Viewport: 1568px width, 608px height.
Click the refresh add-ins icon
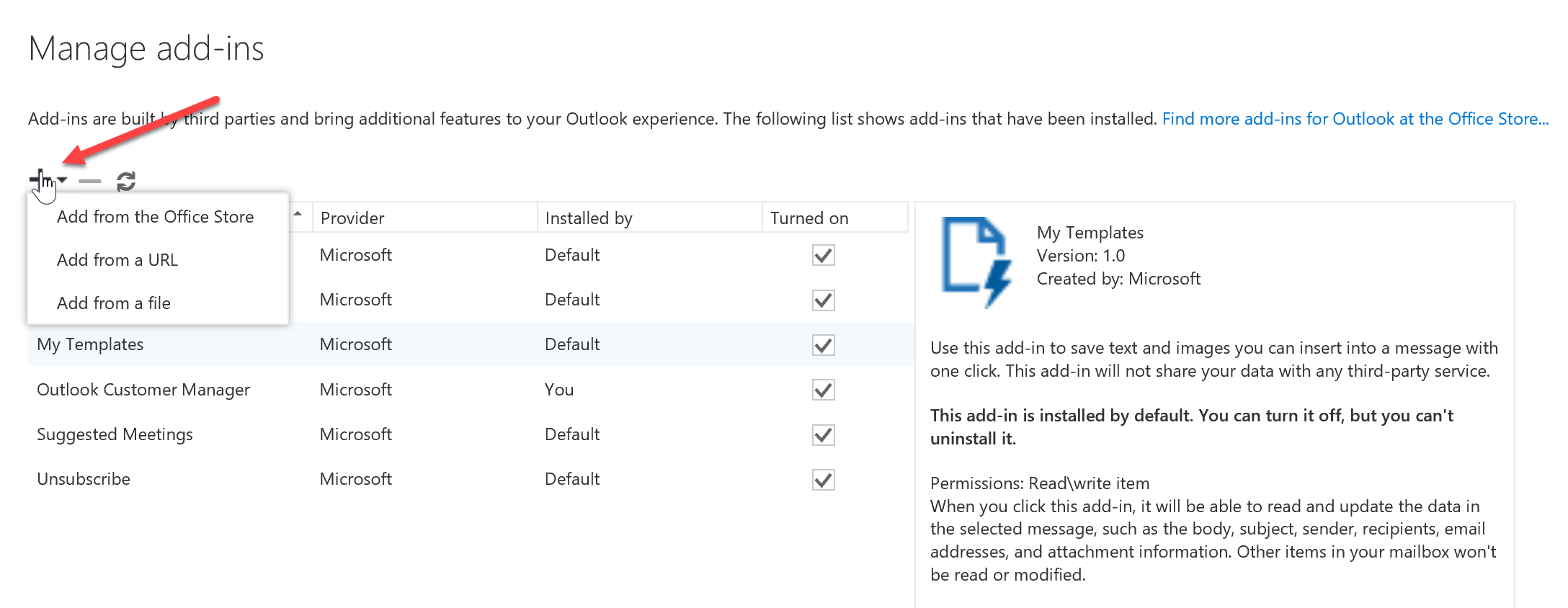[126, 181]
